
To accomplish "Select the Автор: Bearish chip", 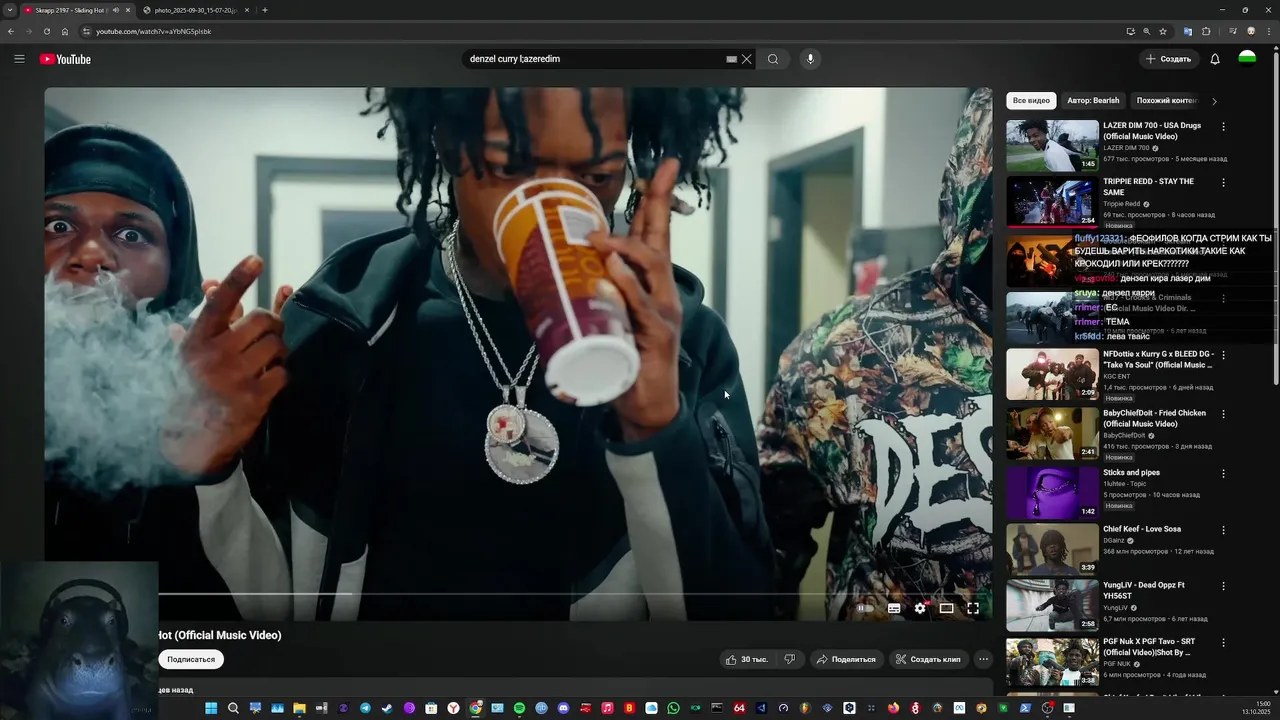I will point(1093,101).
